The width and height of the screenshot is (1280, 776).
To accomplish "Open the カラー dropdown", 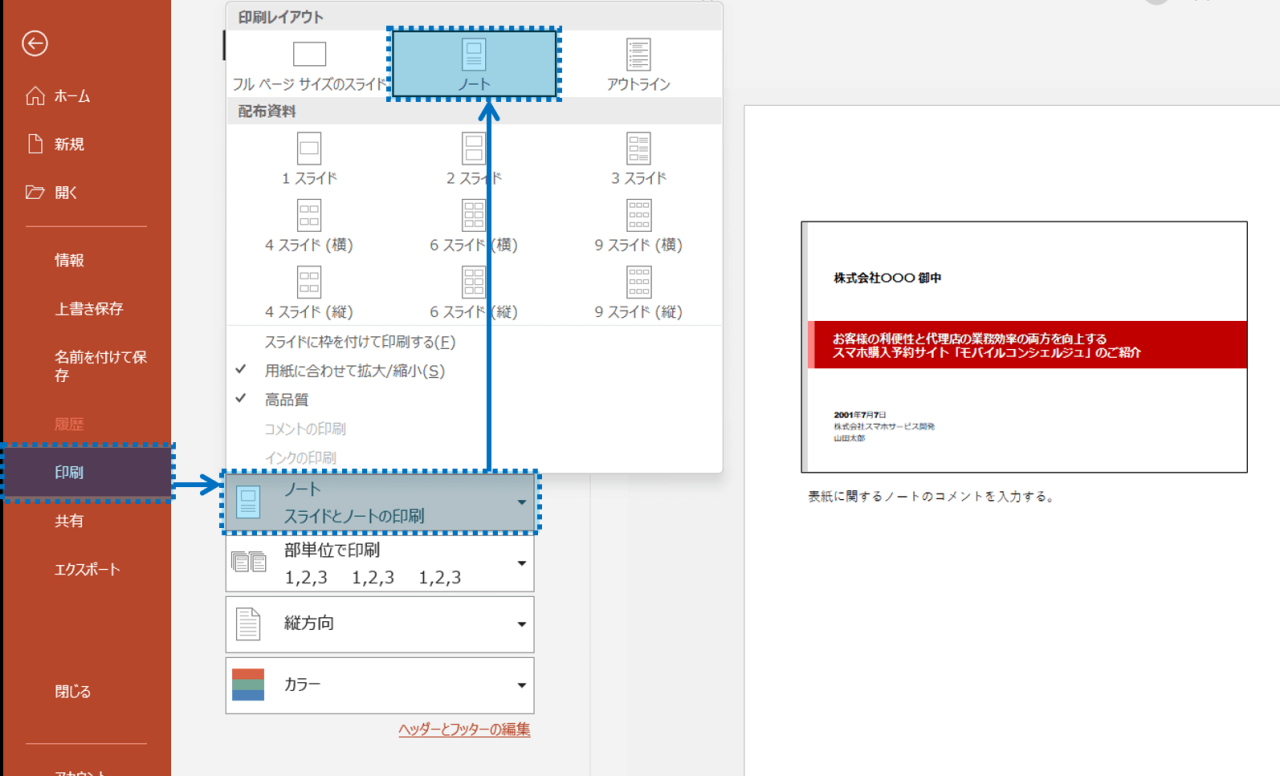I will pos(380,685).
